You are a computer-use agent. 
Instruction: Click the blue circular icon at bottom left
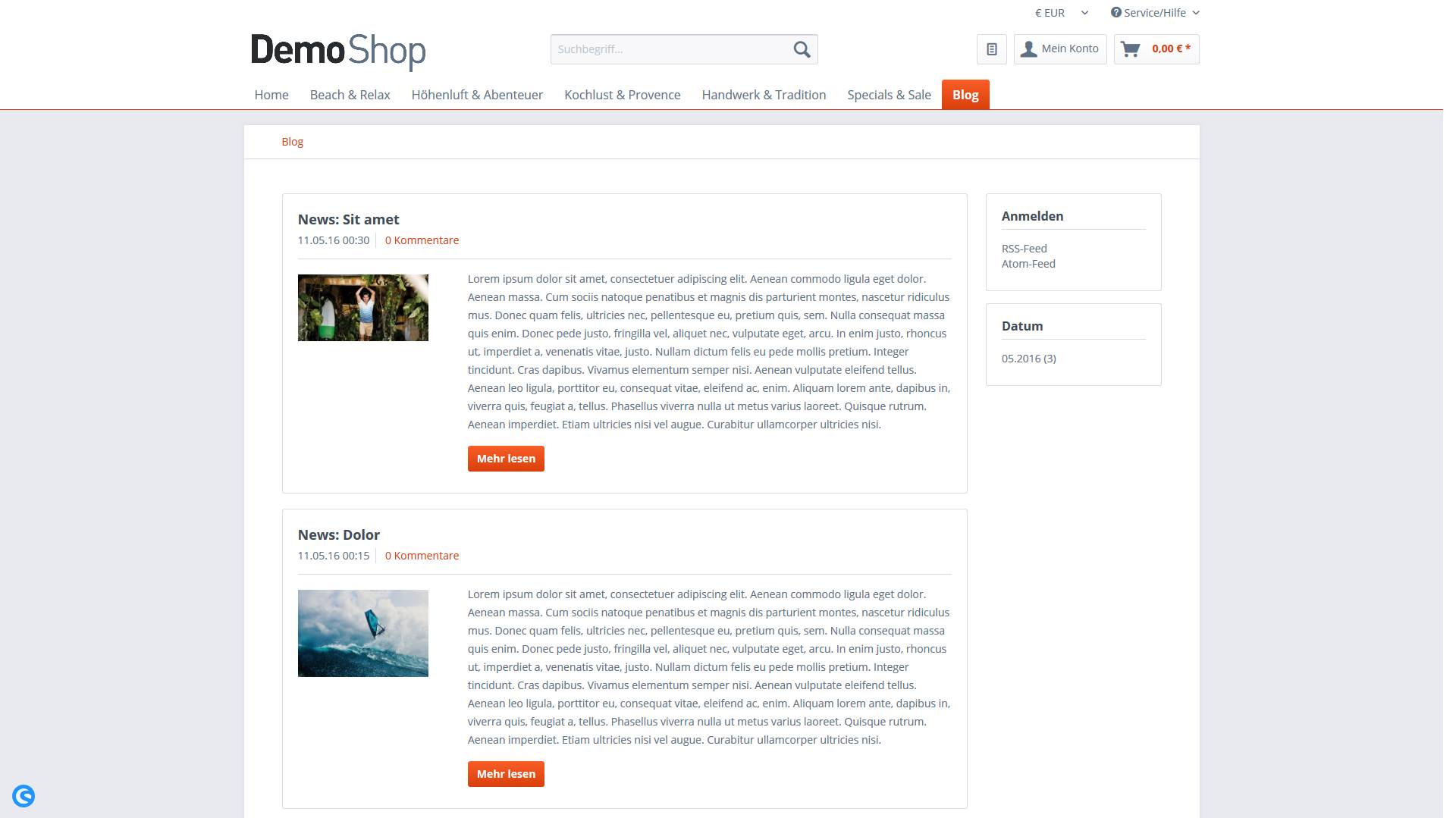coord(24,796)
